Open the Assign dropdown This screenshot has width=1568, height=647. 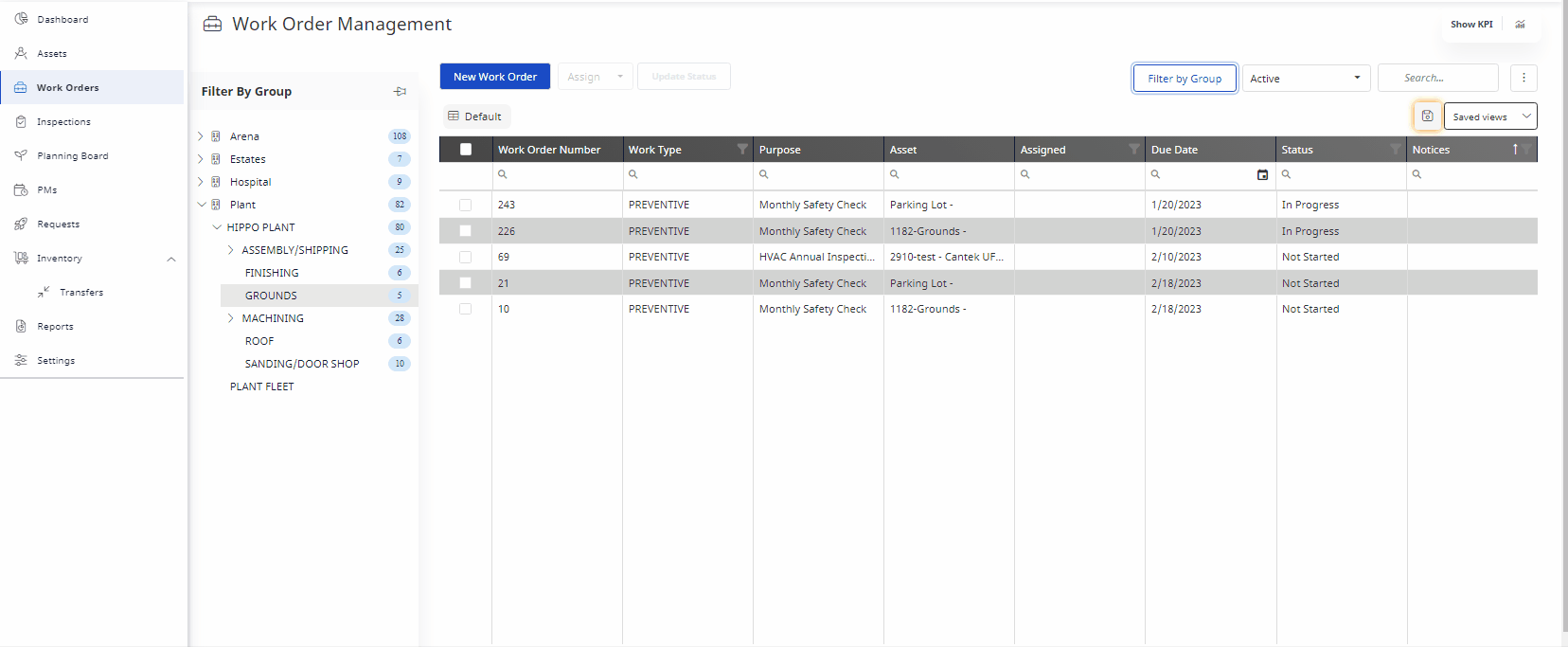[595, 77]
